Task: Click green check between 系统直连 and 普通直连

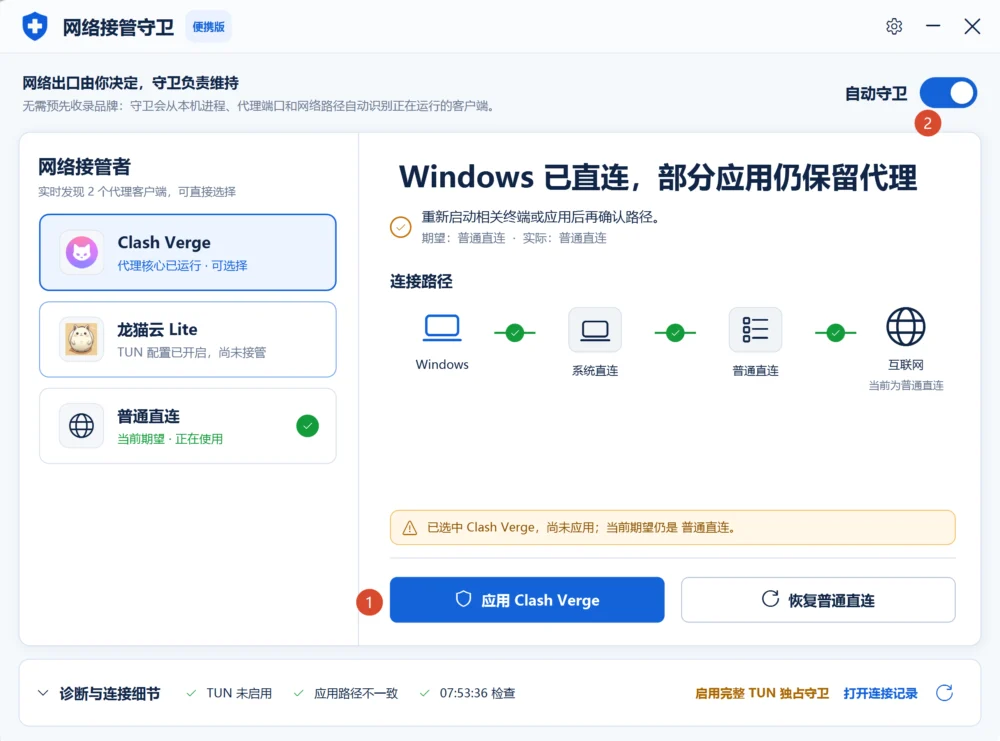Action: coord(675,332)
